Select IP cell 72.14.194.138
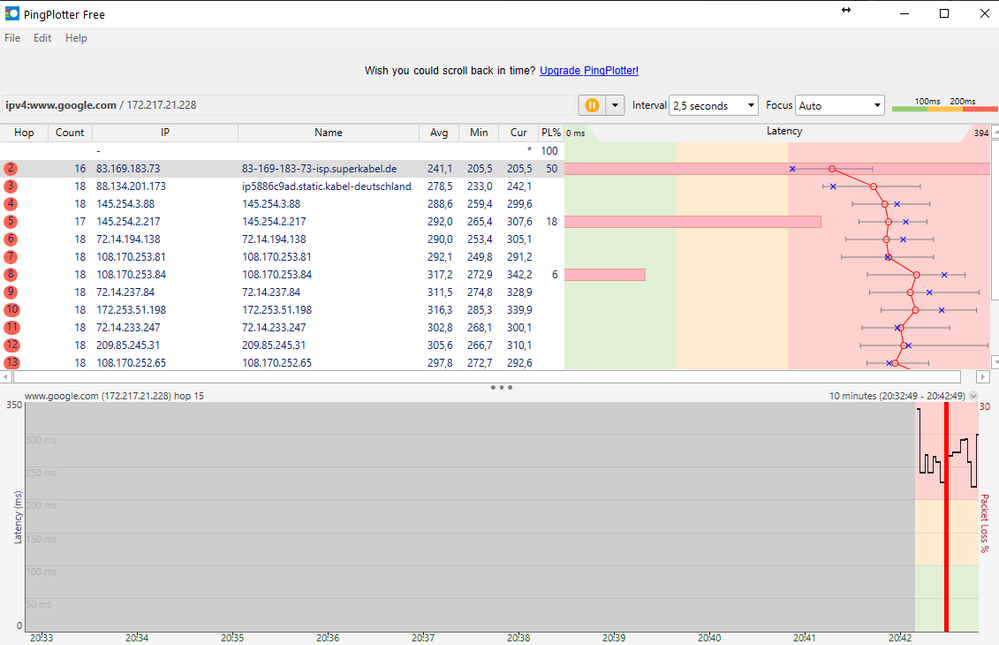999x645 pixels. tap(128, 239)
